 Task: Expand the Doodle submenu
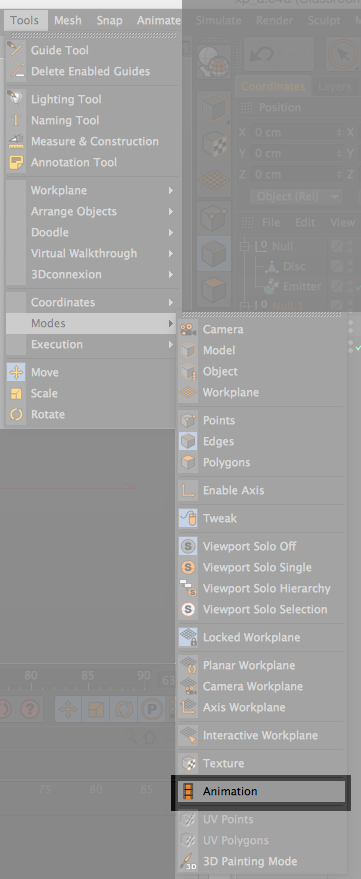coord(93,232)
